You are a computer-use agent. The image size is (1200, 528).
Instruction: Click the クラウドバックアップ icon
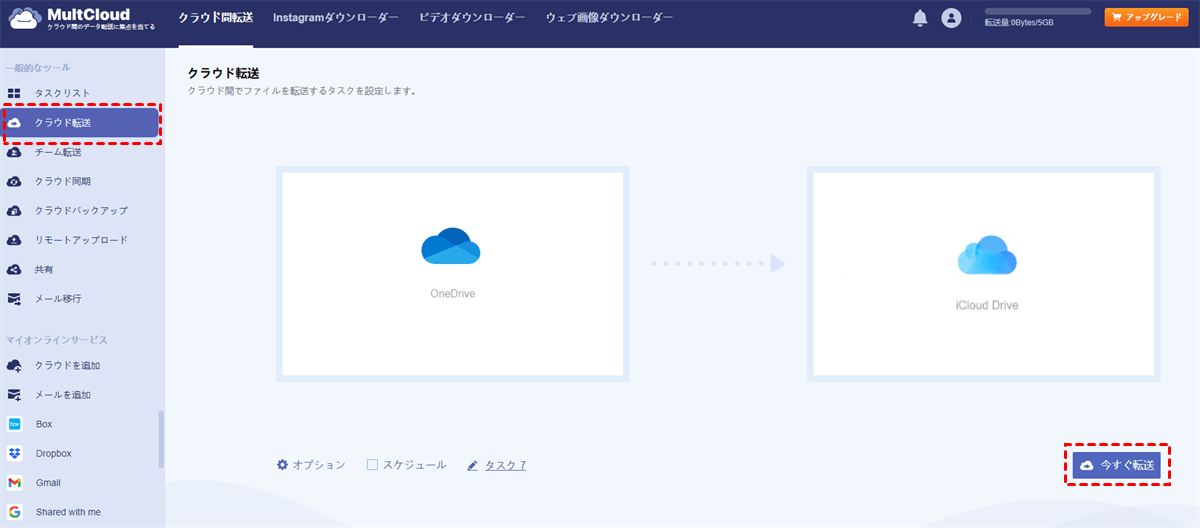(15, 211)
